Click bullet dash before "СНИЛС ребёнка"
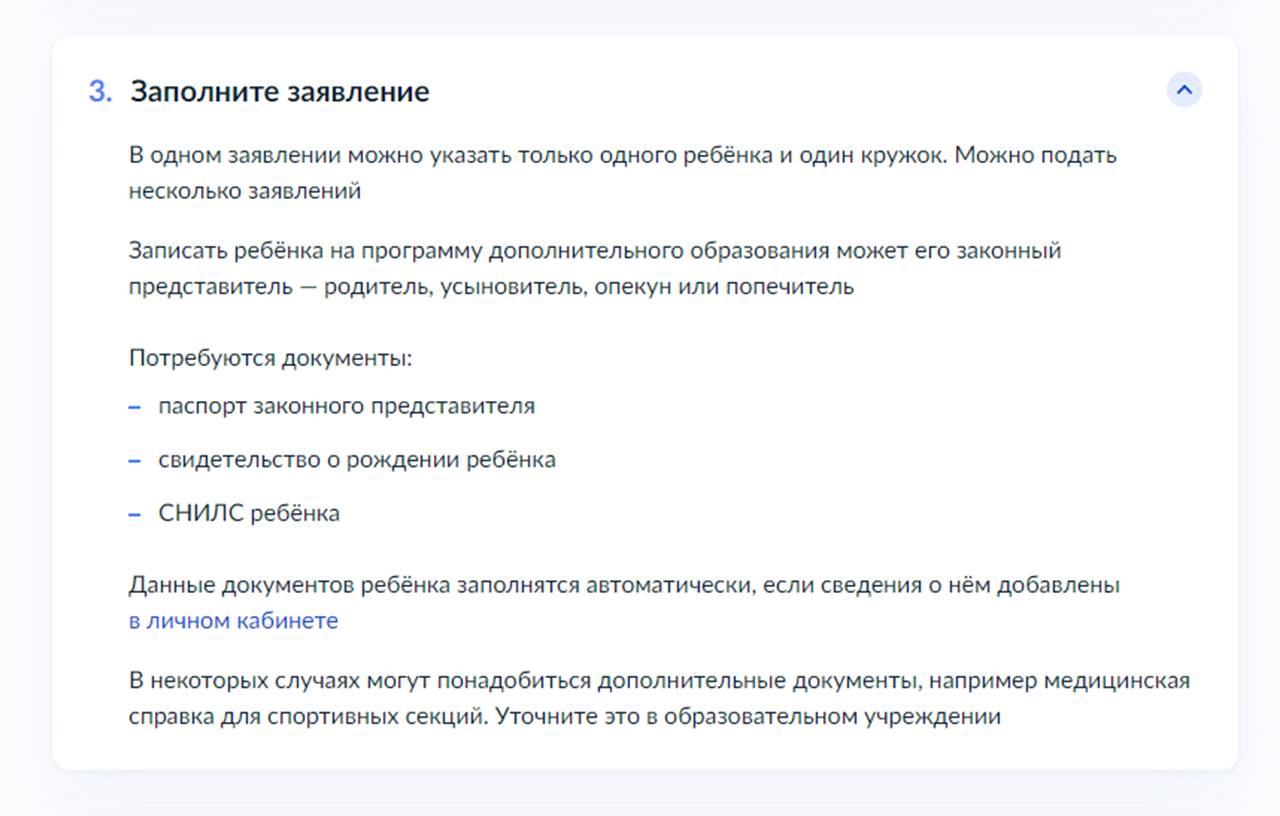The image size is (1280, 816). click(x=133, y=513)
